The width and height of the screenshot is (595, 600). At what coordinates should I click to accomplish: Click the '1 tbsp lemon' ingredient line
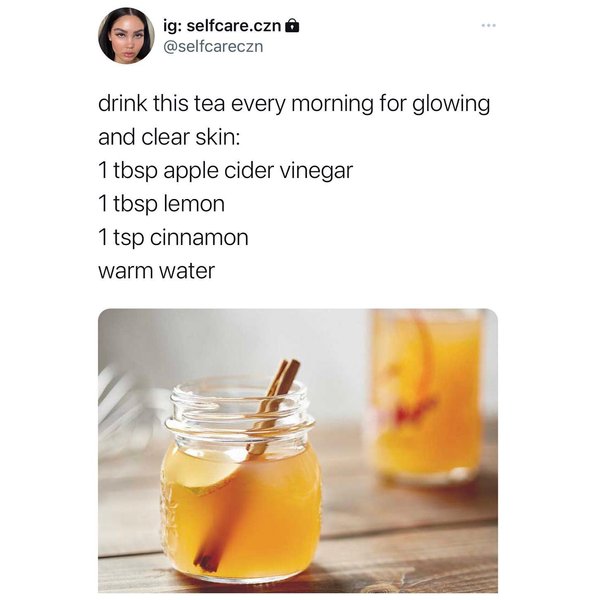[x=161, y=204]
